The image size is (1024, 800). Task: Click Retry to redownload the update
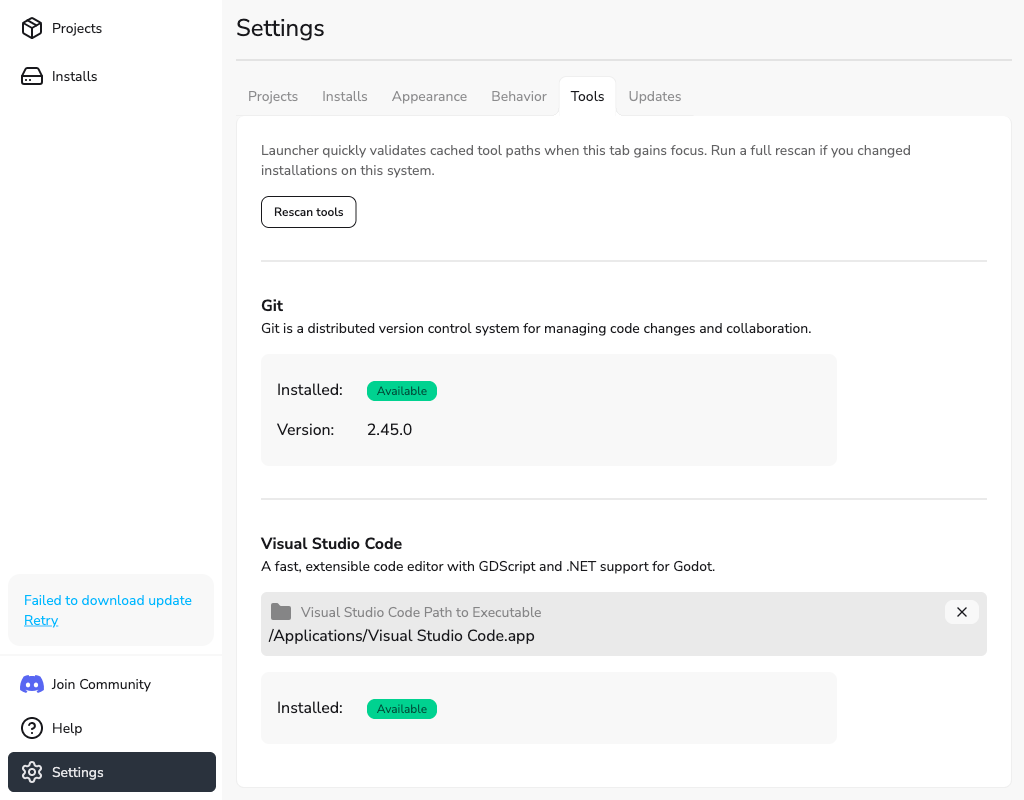pyautogui.click(x=41, y=620)
